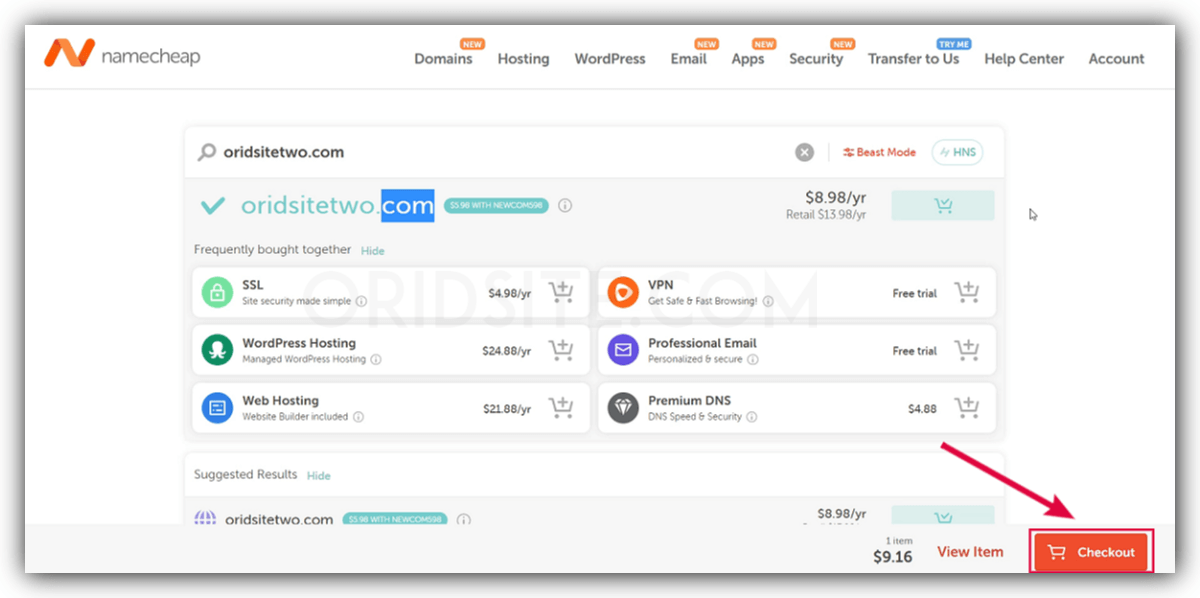
Task: Toggle the HNS option
Action: [957, 152]
